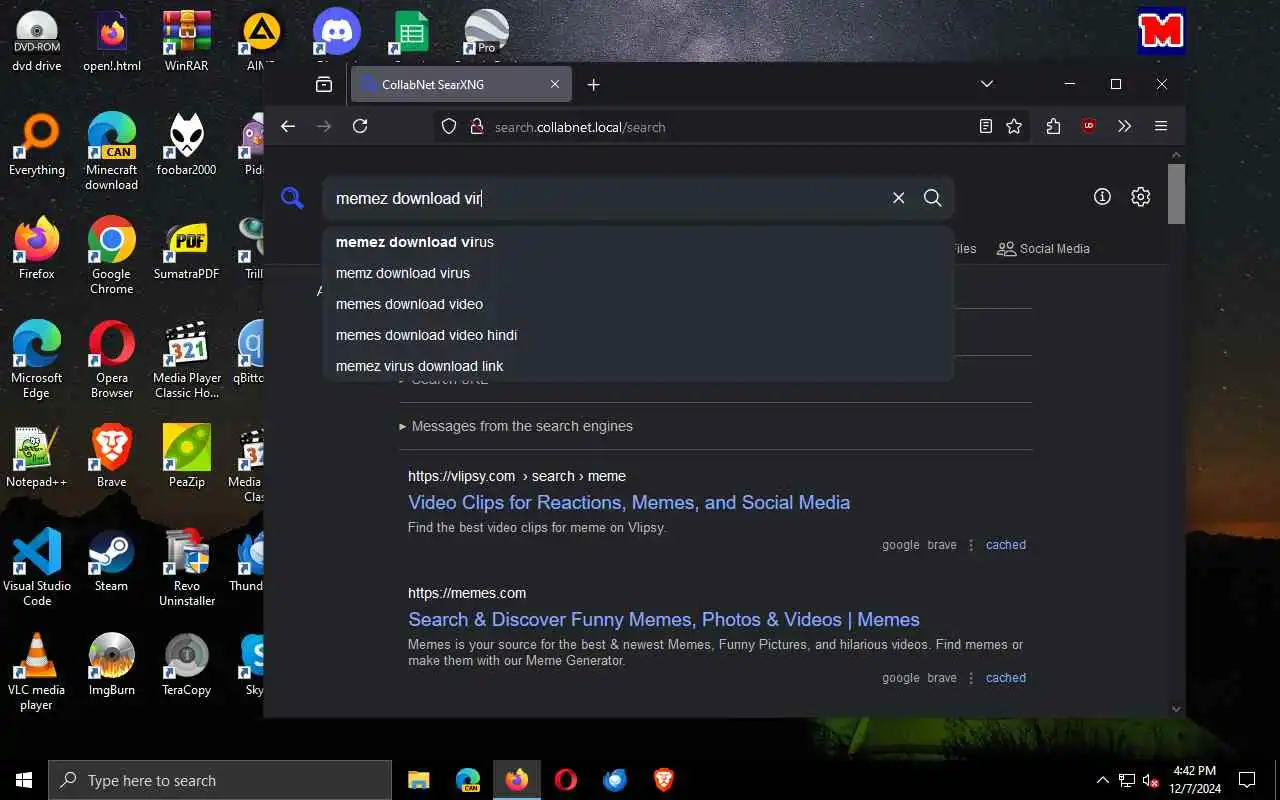Select Revo Uninstaller desktop icon
Viewport: 1280px width, 800px height.
(186, 568)
